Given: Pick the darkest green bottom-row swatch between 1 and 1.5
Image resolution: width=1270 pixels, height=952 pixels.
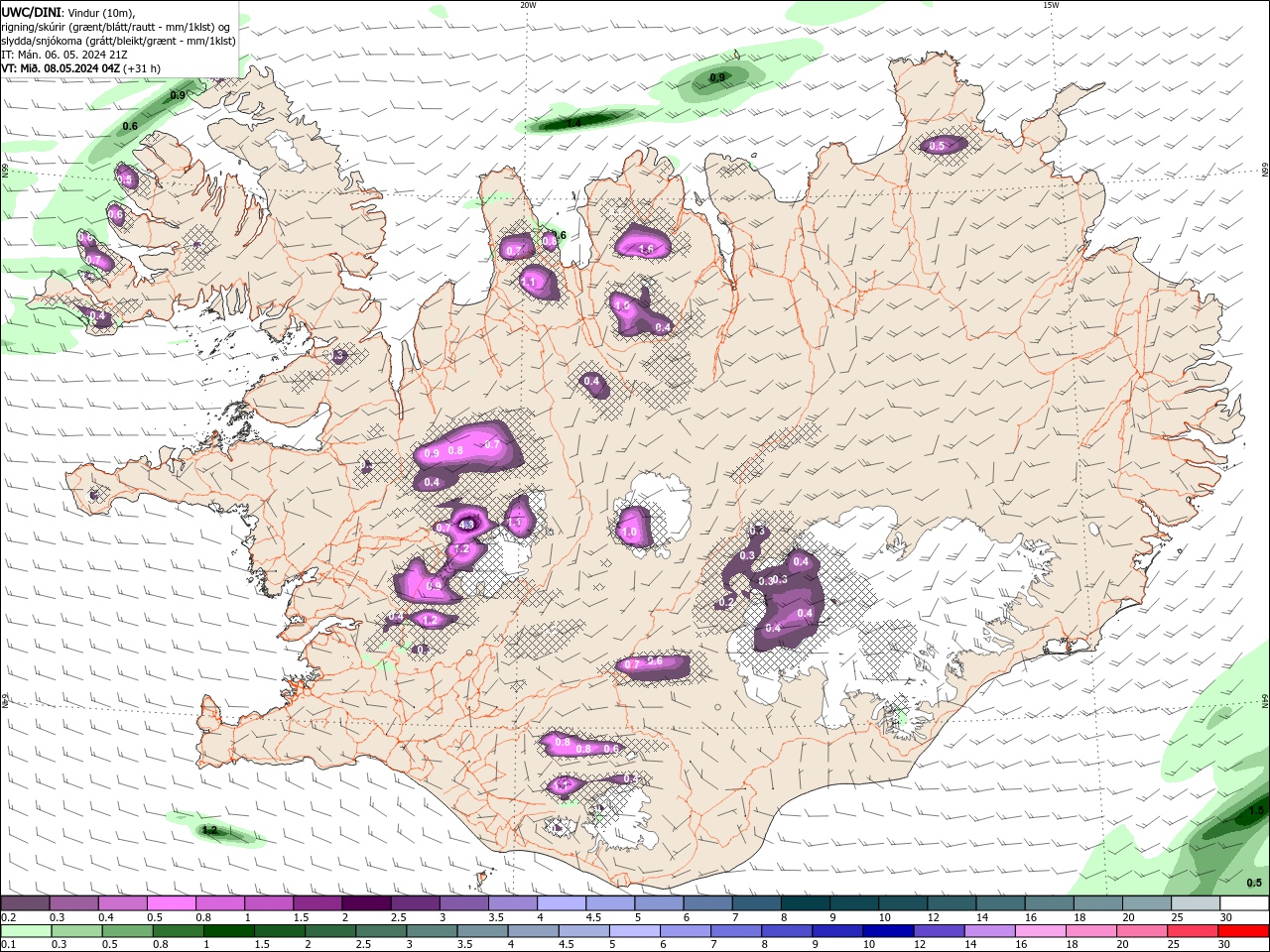Looking at the screenshot, I should click(230, 931).
